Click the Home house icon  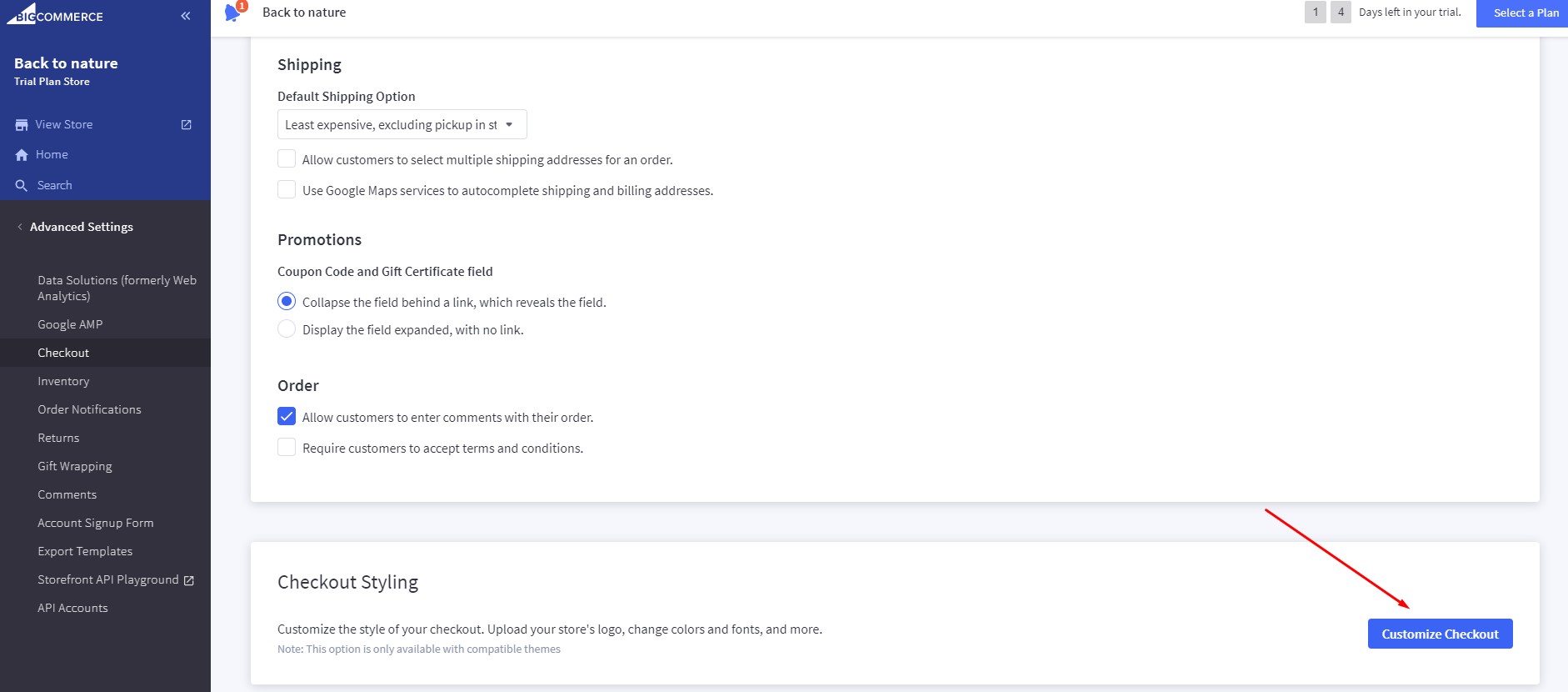(22, 155)
